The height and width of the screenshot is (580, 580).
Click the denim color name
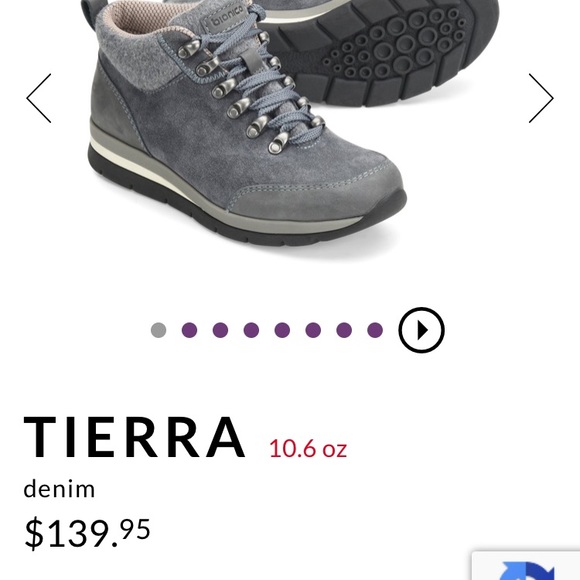[59, 489]
